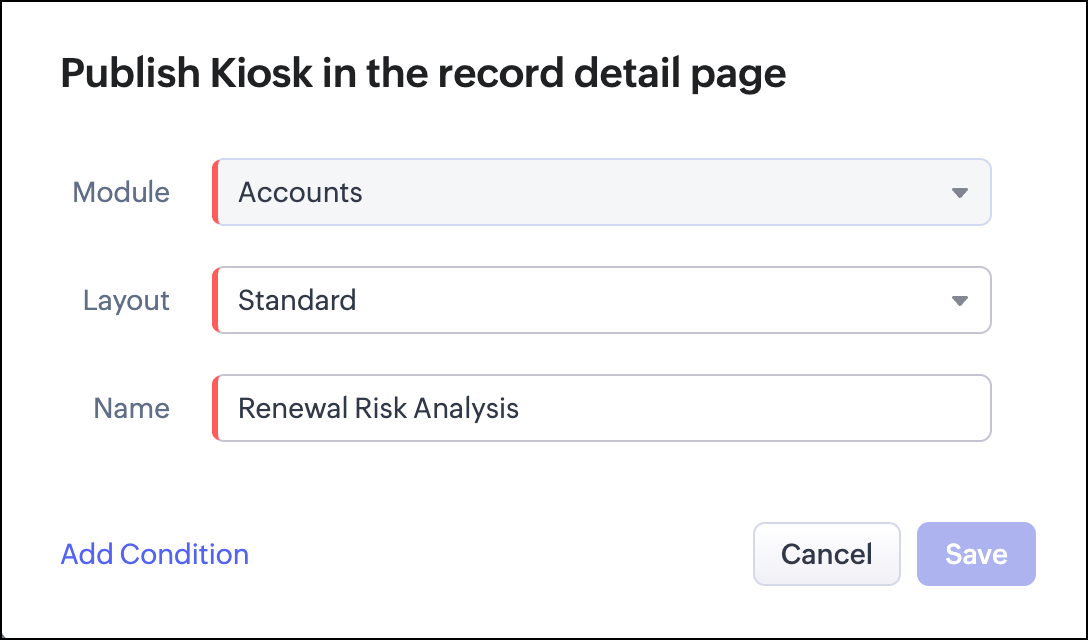Click the 'Name' field label
Viewport: 1088px width, 640px height.
point(132,408)
